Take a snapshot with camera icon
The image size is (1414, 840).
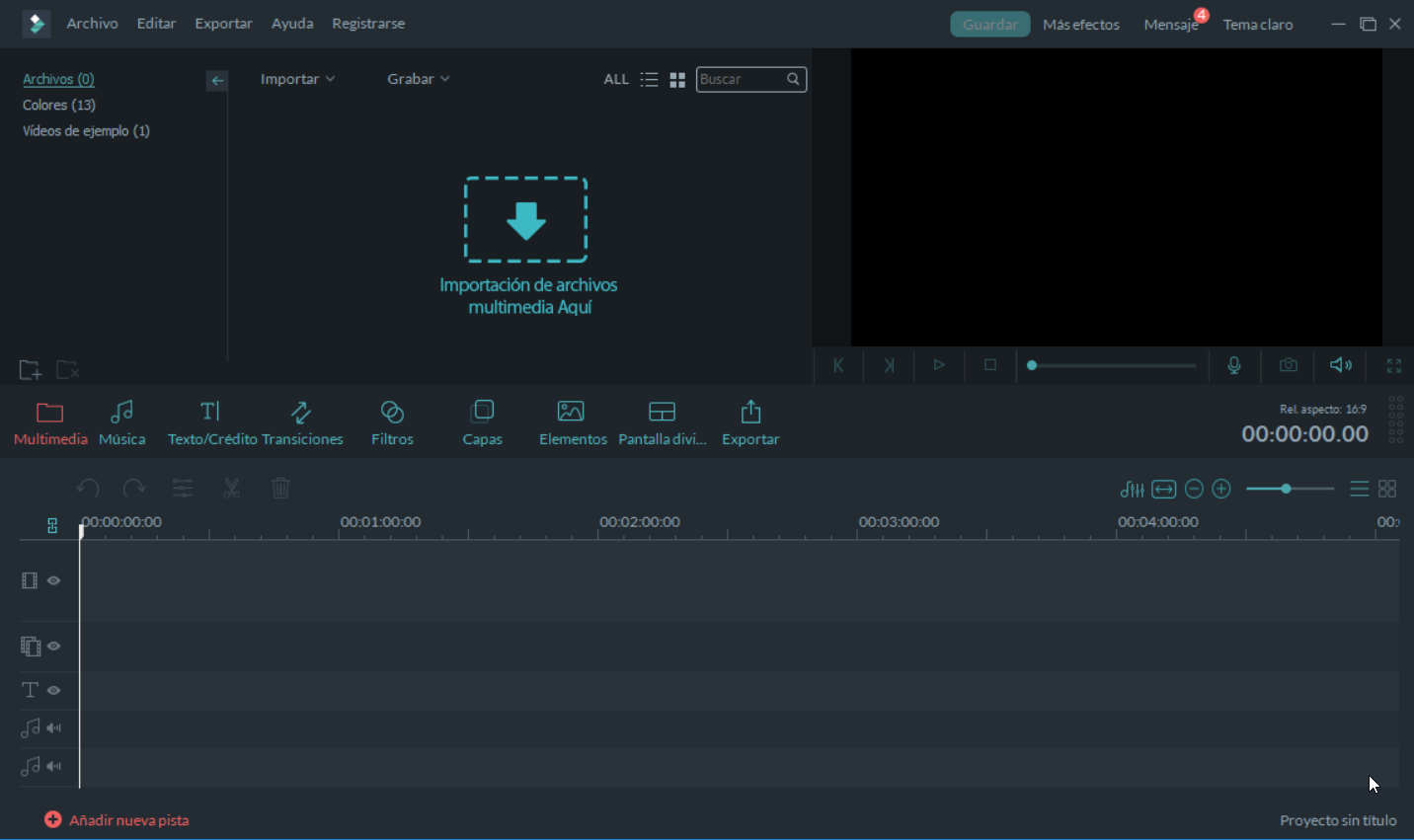(x=1289, y=365)
